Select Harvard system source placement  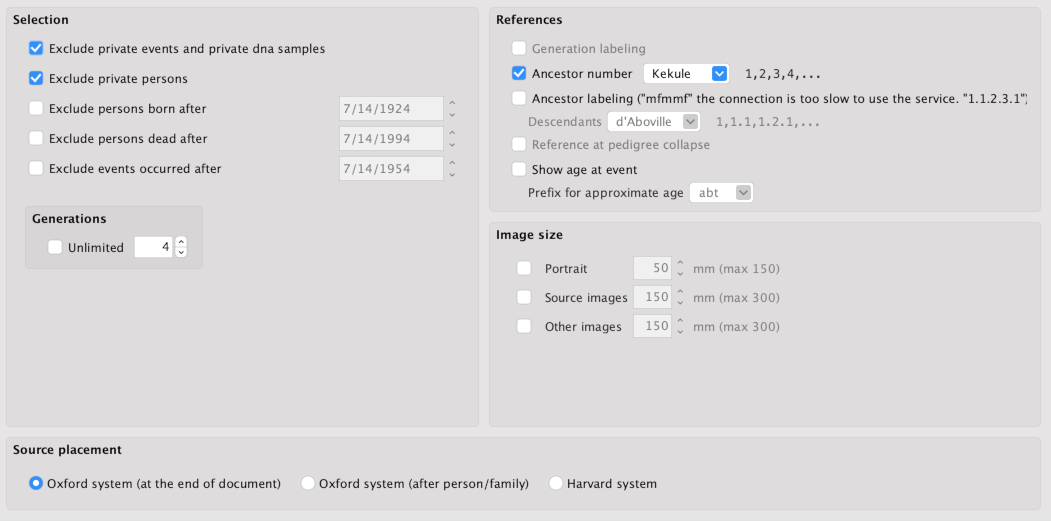(x=556, y=483)
